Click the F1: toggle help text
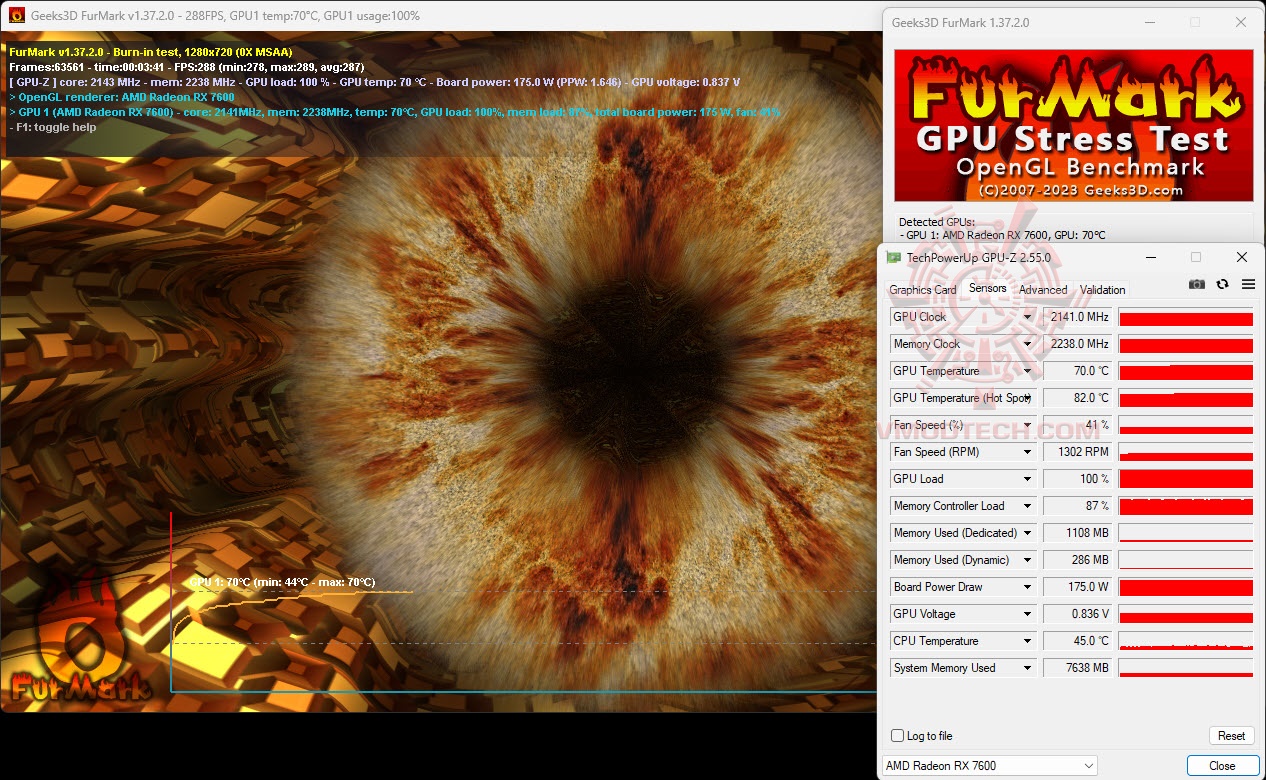 53,127
